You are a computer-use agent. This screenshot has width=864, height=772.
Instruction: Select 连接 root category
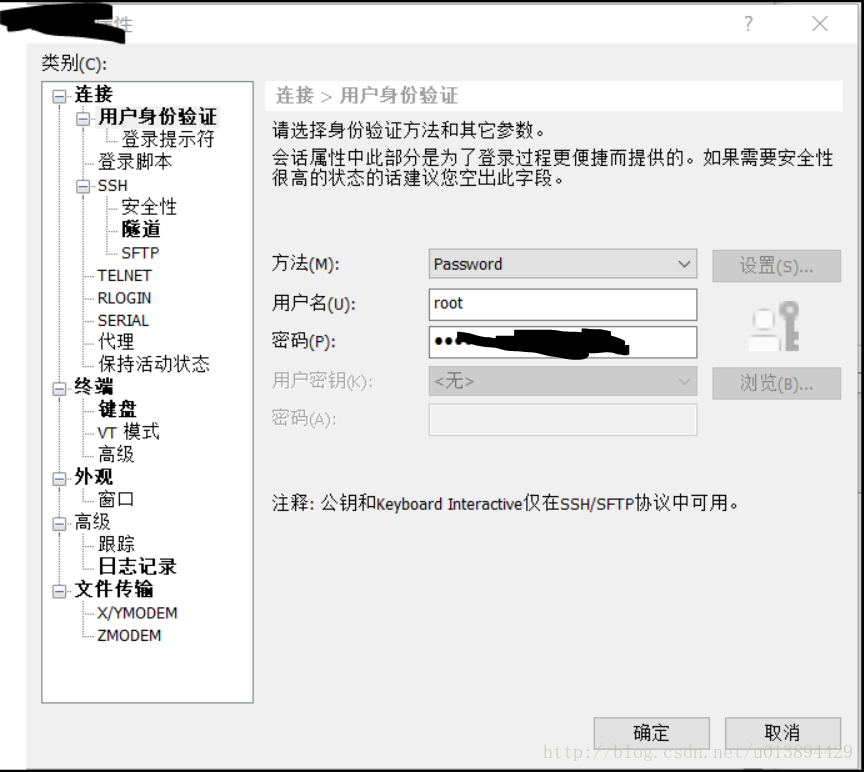[x=94, y=94]
